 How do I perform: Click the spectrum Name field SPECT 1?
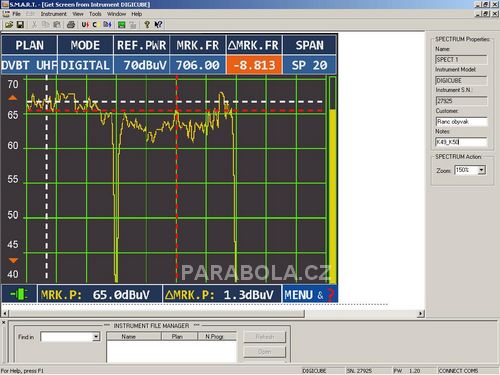pos(461,60)
